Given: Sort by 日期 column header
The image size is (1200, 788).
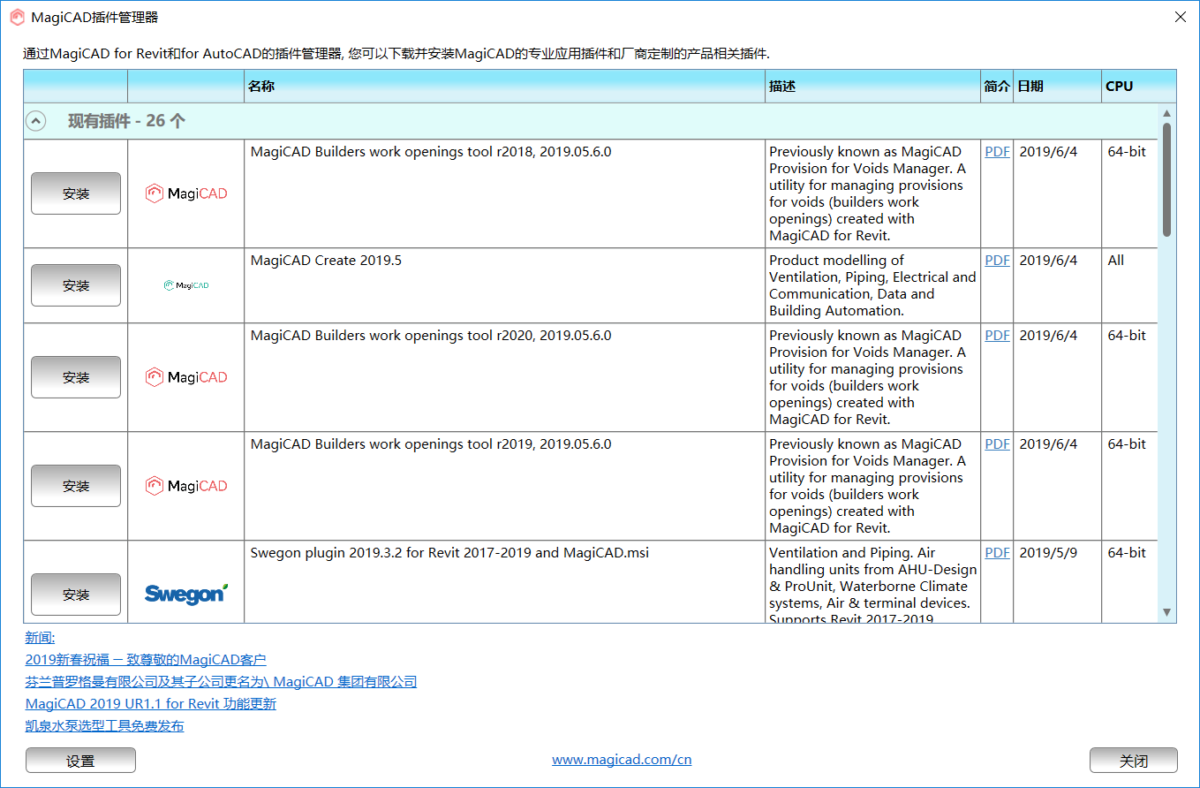Looking at the screenshot, I should pyautogui.click(x=1058, y=86).
